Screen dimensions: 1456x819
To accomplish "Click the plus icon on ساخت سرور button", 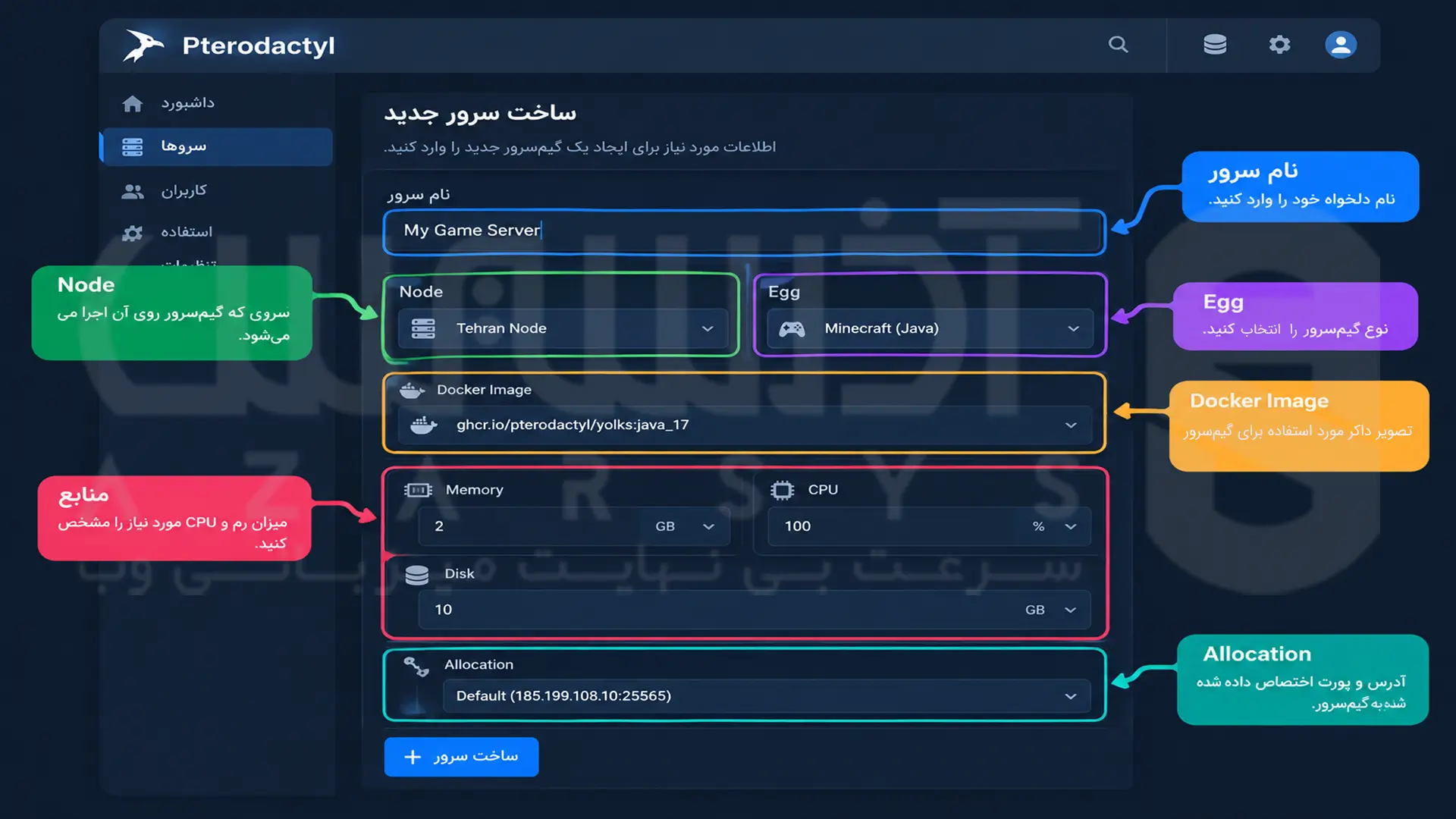I will point(413,757).
